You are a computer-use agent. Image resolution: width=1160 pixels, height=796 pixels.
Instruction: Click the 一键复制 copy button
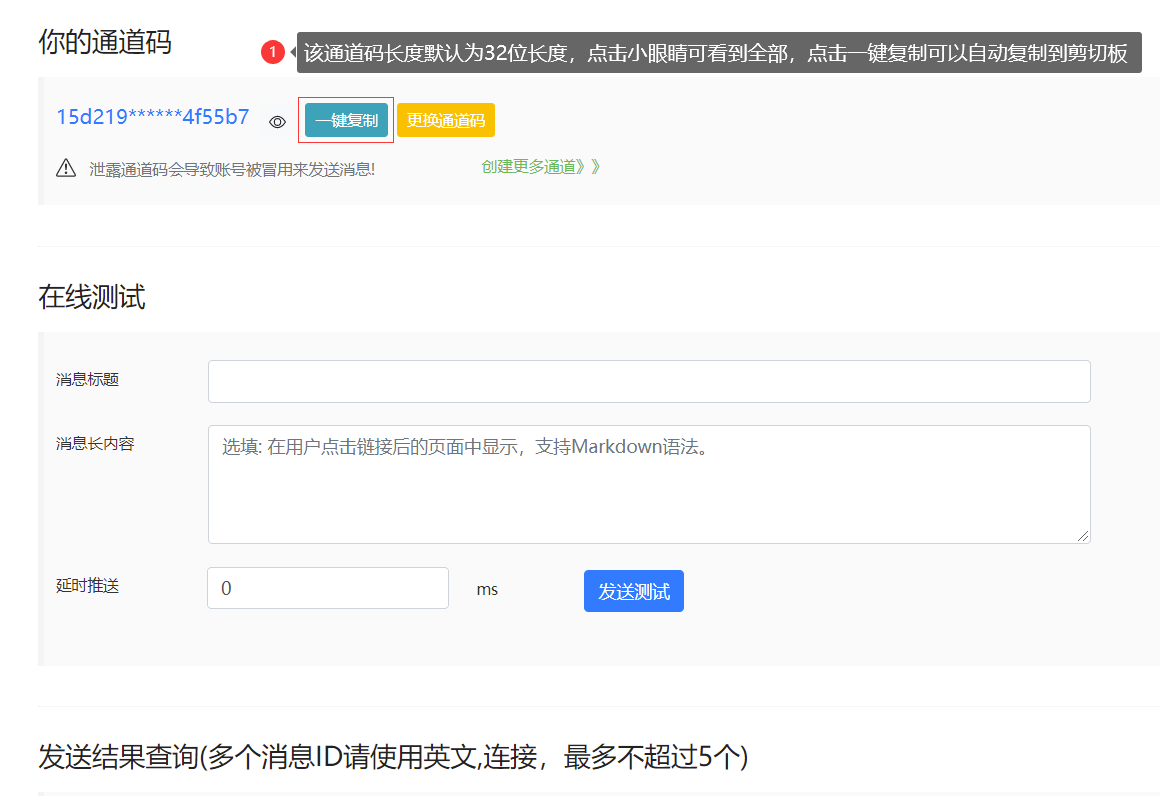pyautogui.click(x=346, y=120)
